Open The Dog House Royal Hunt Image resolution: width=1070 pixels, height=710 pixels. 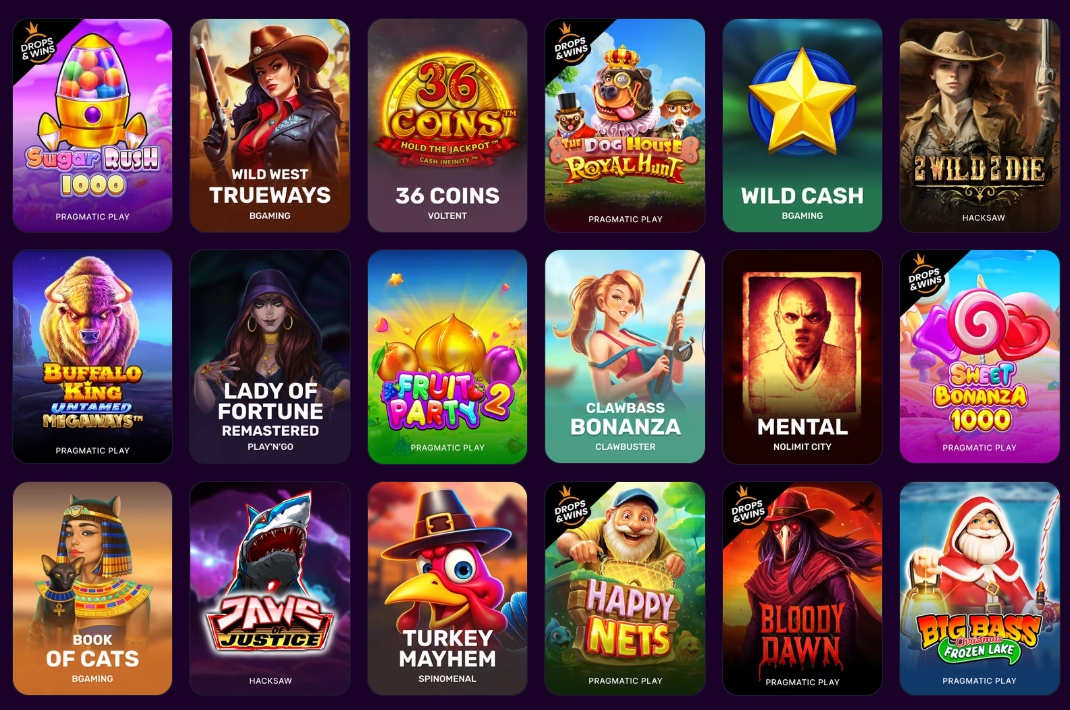pos(624,126)
